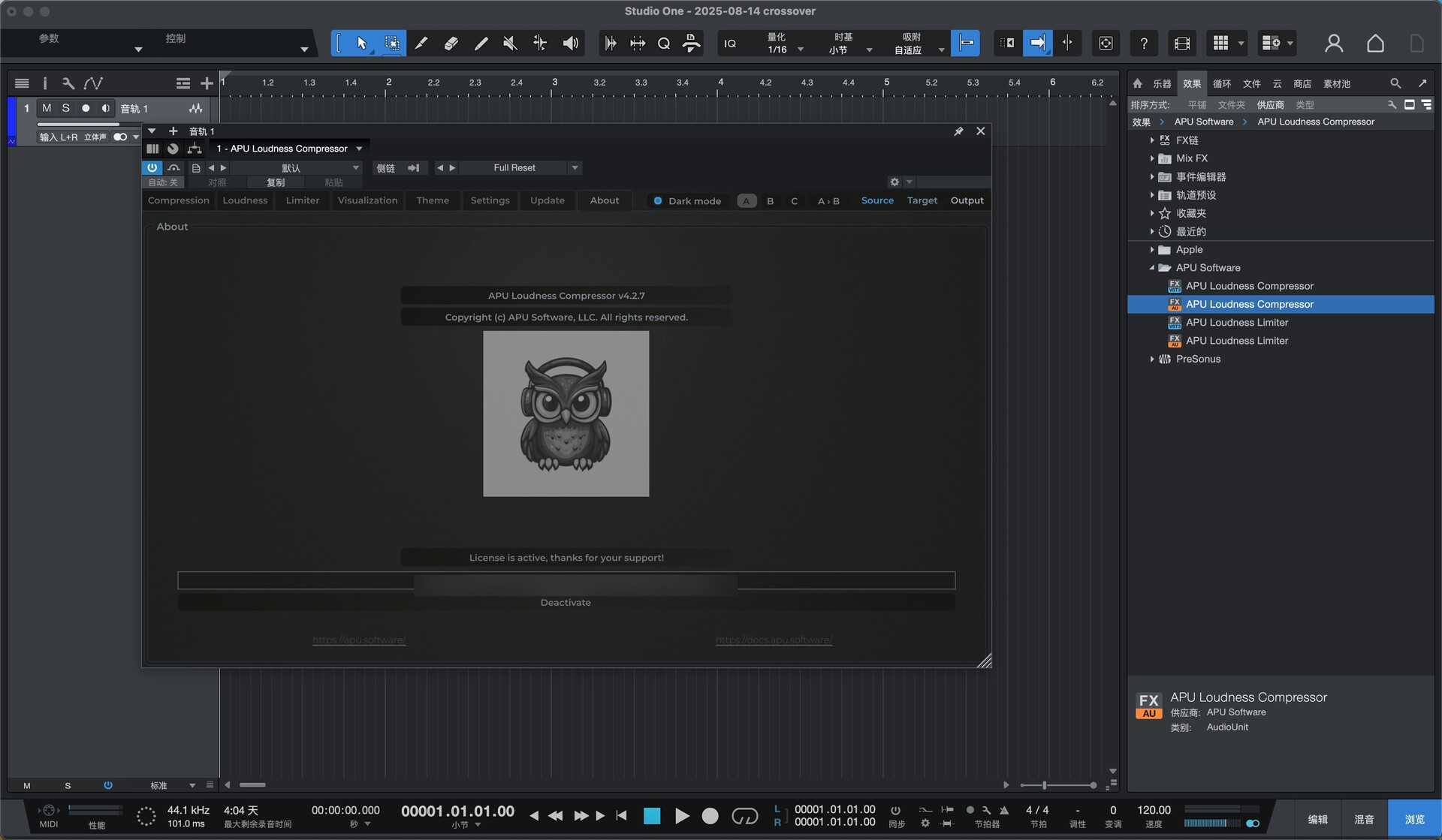Select the Mute tool with the crossed-out speaker
Screen dimensions: 1442x840
pos(511,44)
